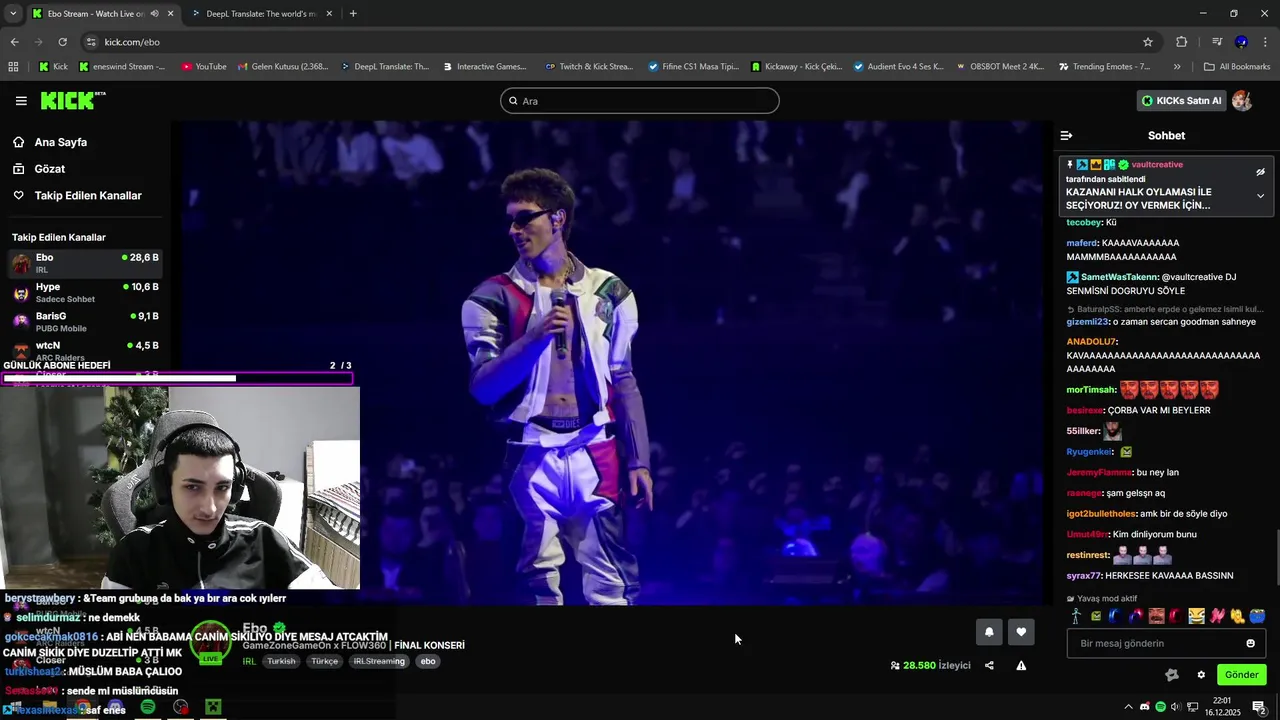Click the KICKs gift icon beside settings
This screenshot has height=720, width=1280.
tap(1172, 675)
